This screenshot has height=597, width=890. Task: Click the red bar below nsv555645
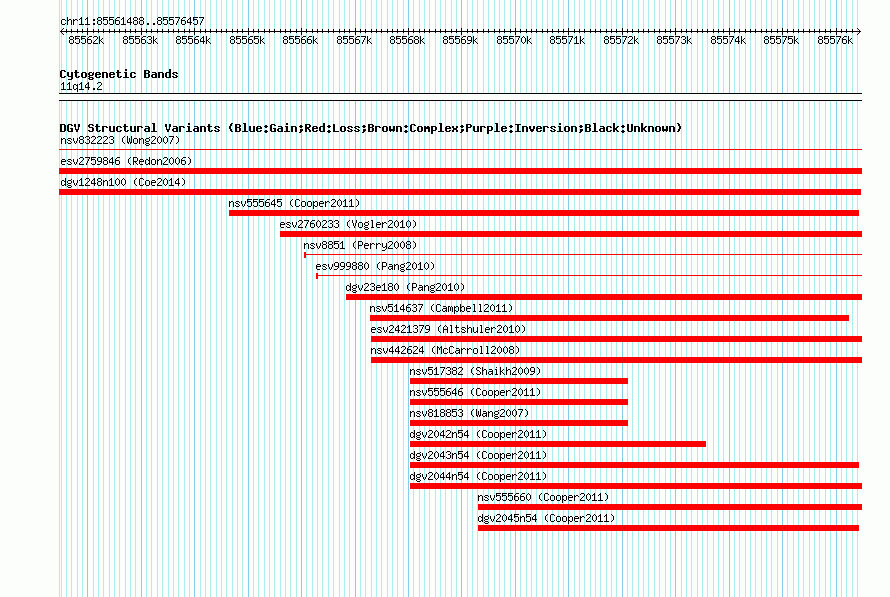[544, 213]
